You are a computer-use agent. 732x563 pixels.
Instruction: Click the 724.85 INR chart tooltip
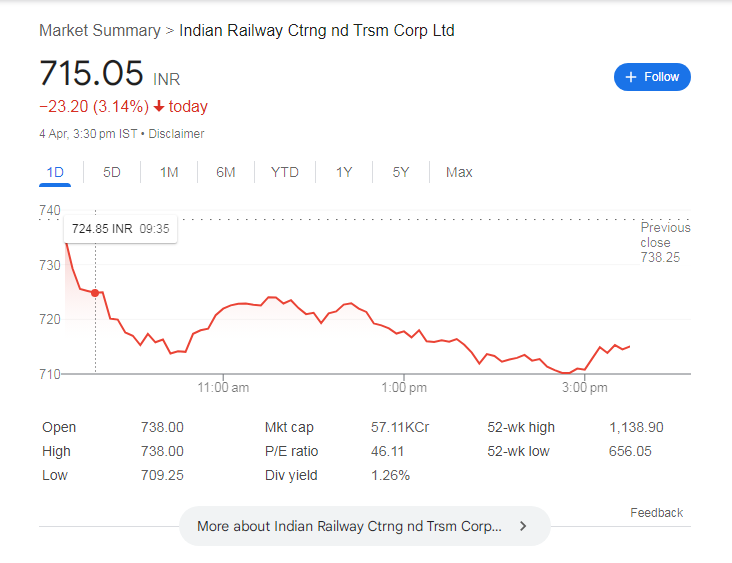(x=120, y=229)
